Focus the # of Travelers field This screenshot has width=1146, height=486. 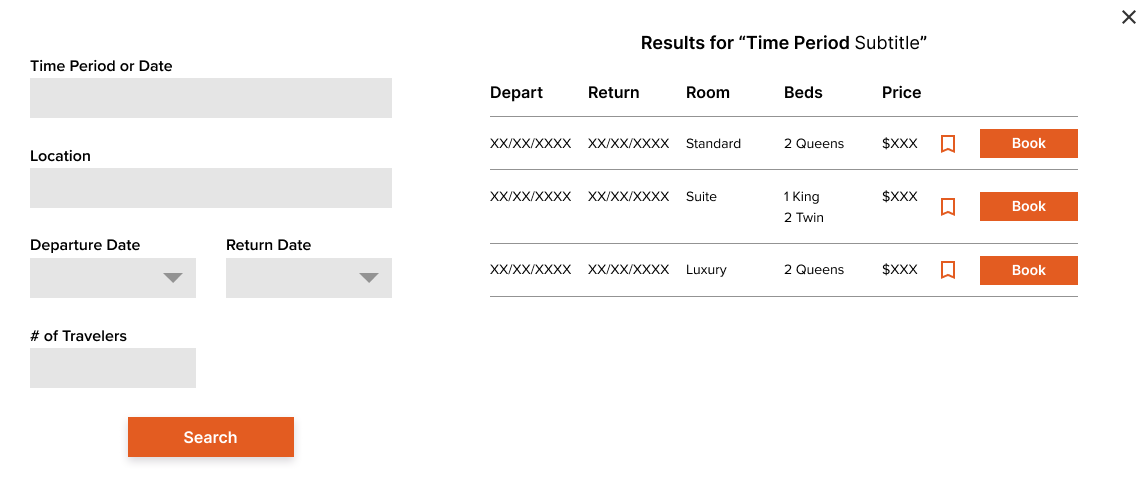(113, 368)
